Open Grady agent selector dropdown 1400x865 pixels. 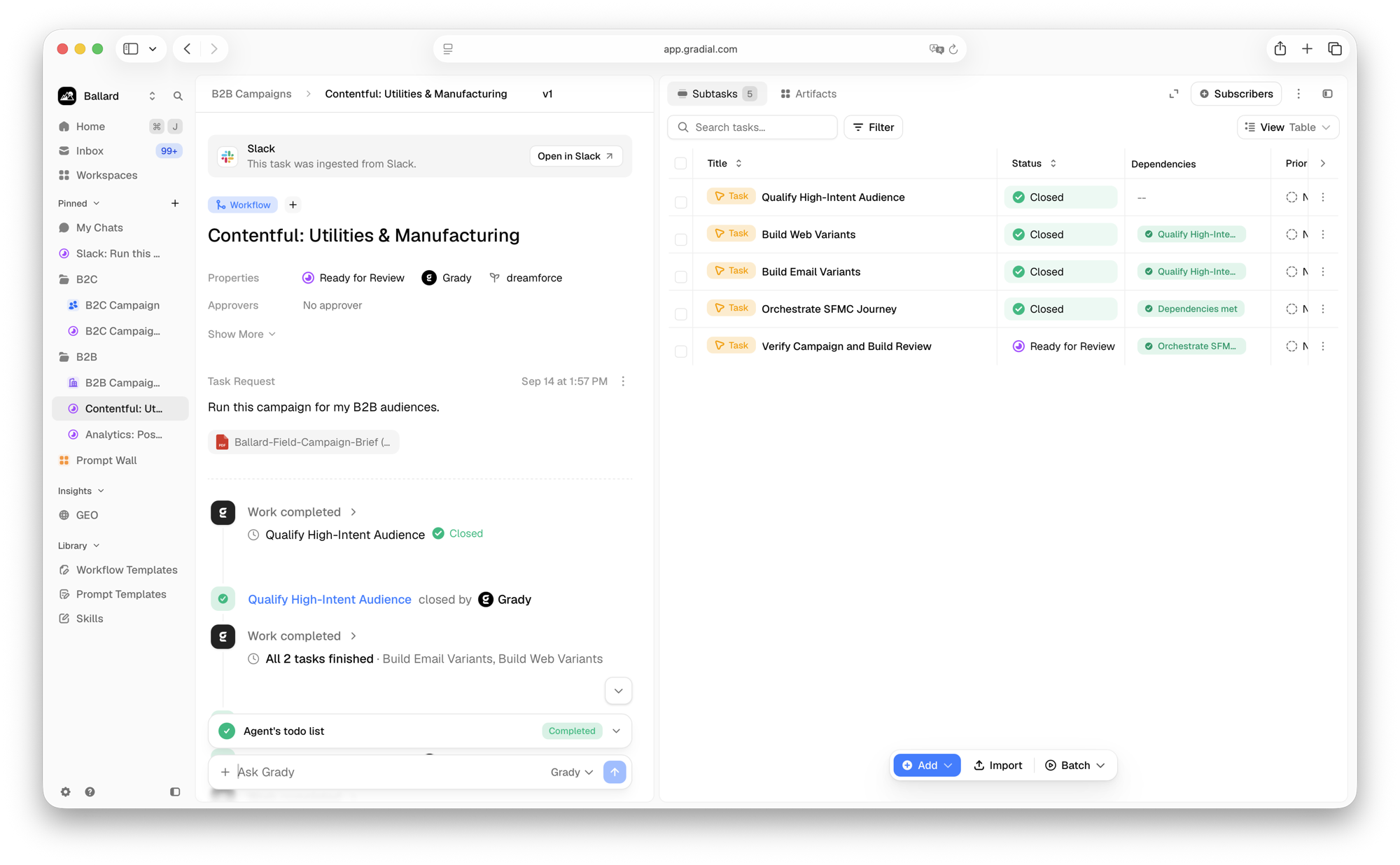[571, 772]
